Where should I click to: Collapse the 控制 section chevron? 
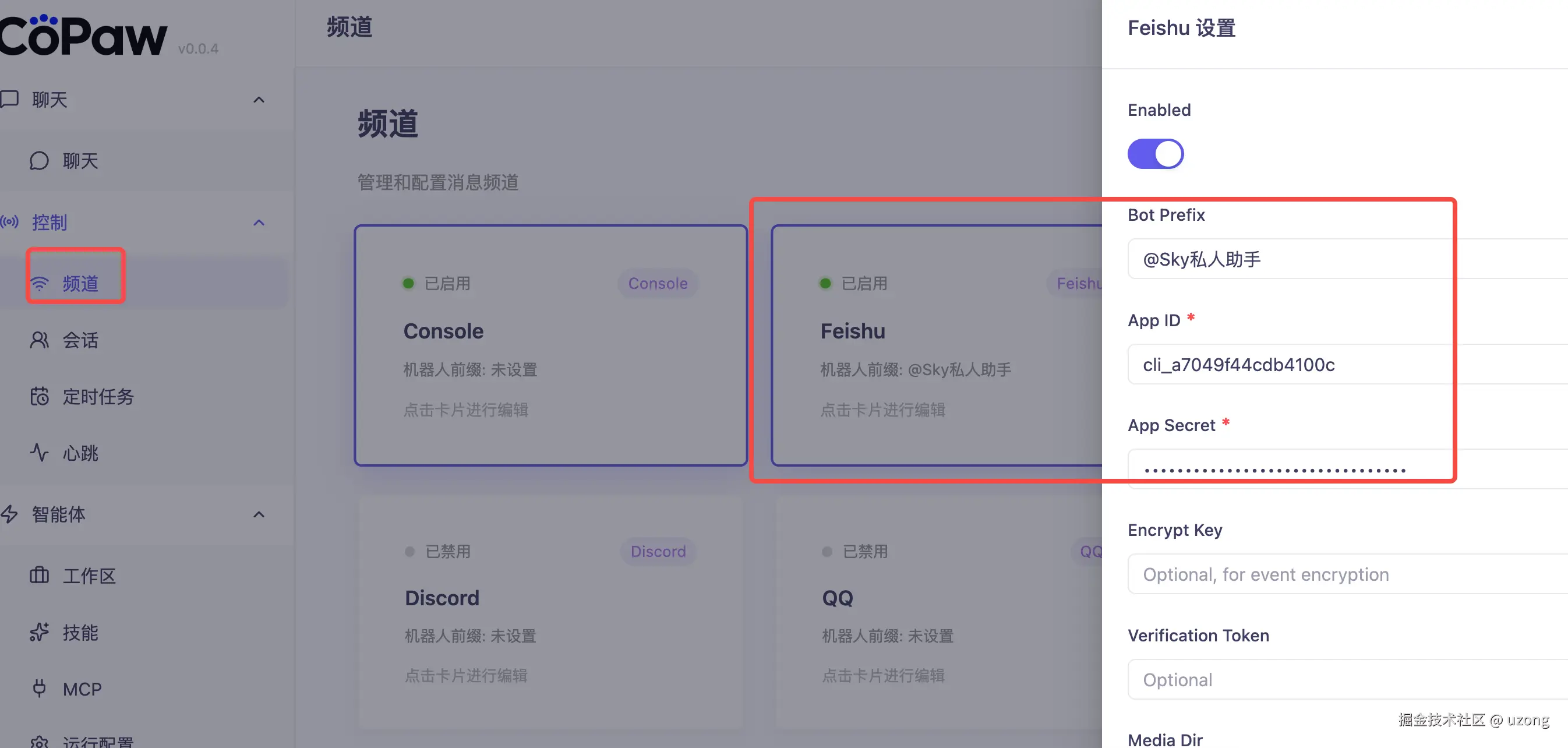tap(259, 223)
